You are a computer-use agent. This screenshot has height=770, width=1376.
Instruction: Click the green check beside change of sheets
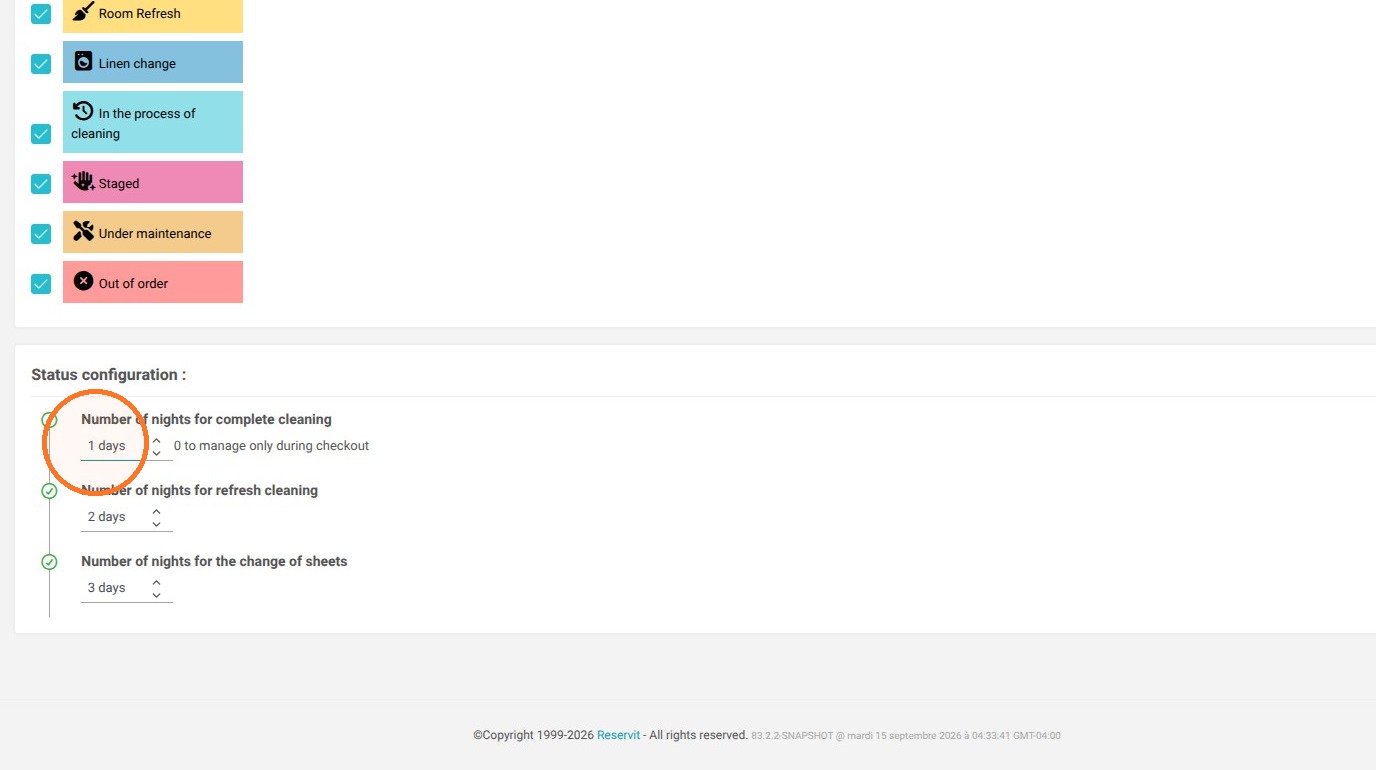[x=49, y=562]
